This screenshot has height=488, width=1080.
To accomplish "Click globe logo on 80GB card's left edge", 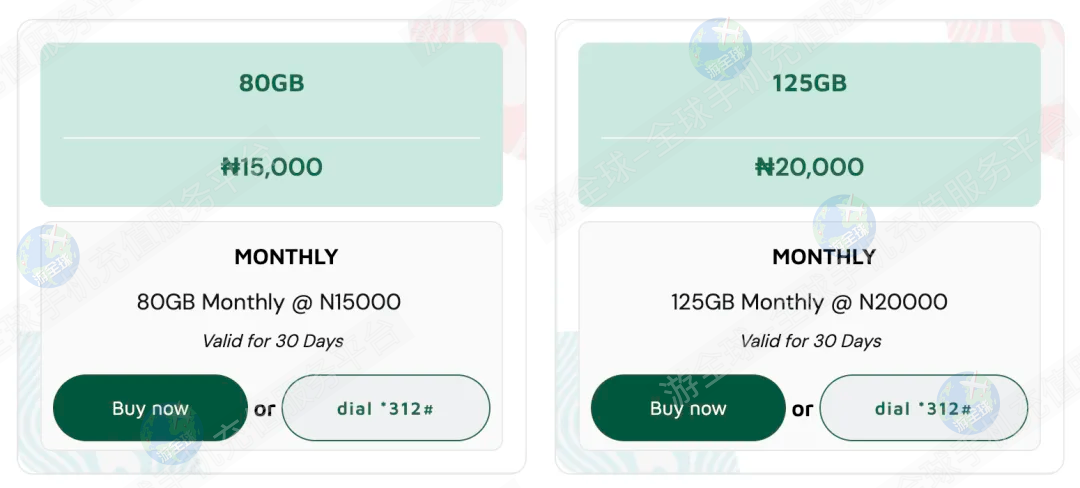I will [47, 255].
